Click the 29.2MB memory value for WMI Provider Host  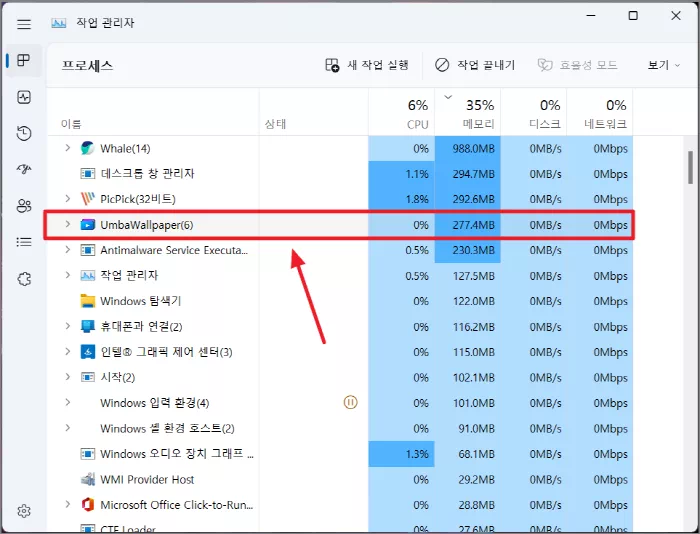(x=476, y=480)
